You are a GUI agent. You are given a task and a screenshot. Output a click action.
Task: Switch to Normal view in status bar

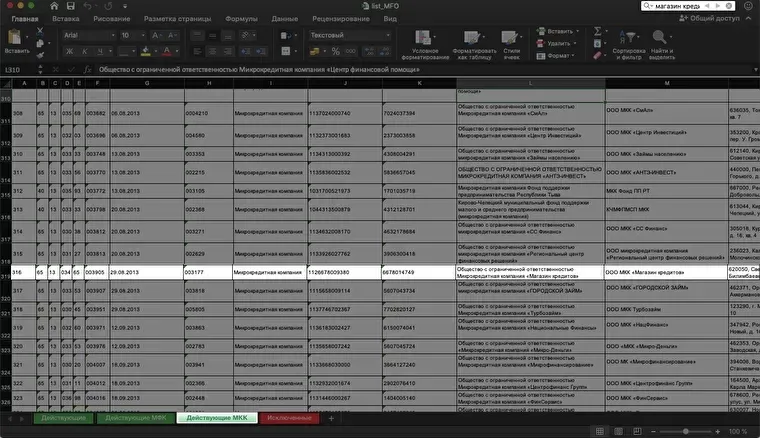point(600,431)
